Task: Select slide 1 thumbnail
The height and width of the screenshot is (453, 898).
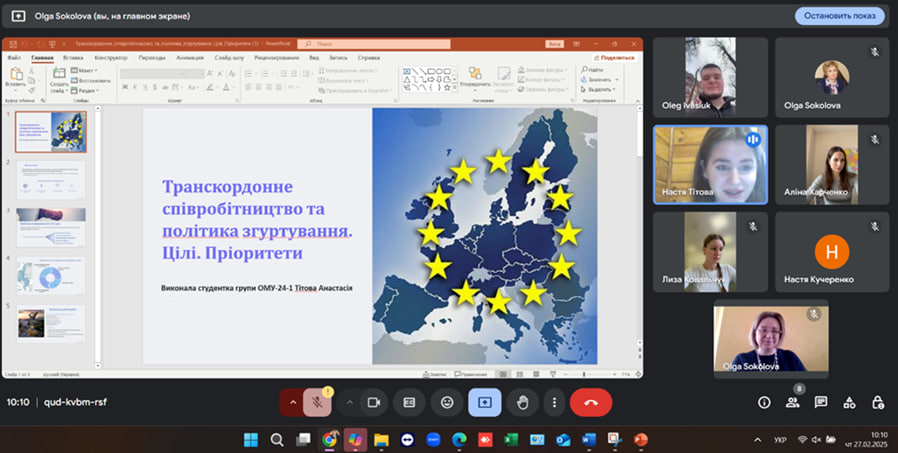Action: click(x=51, y=132)
